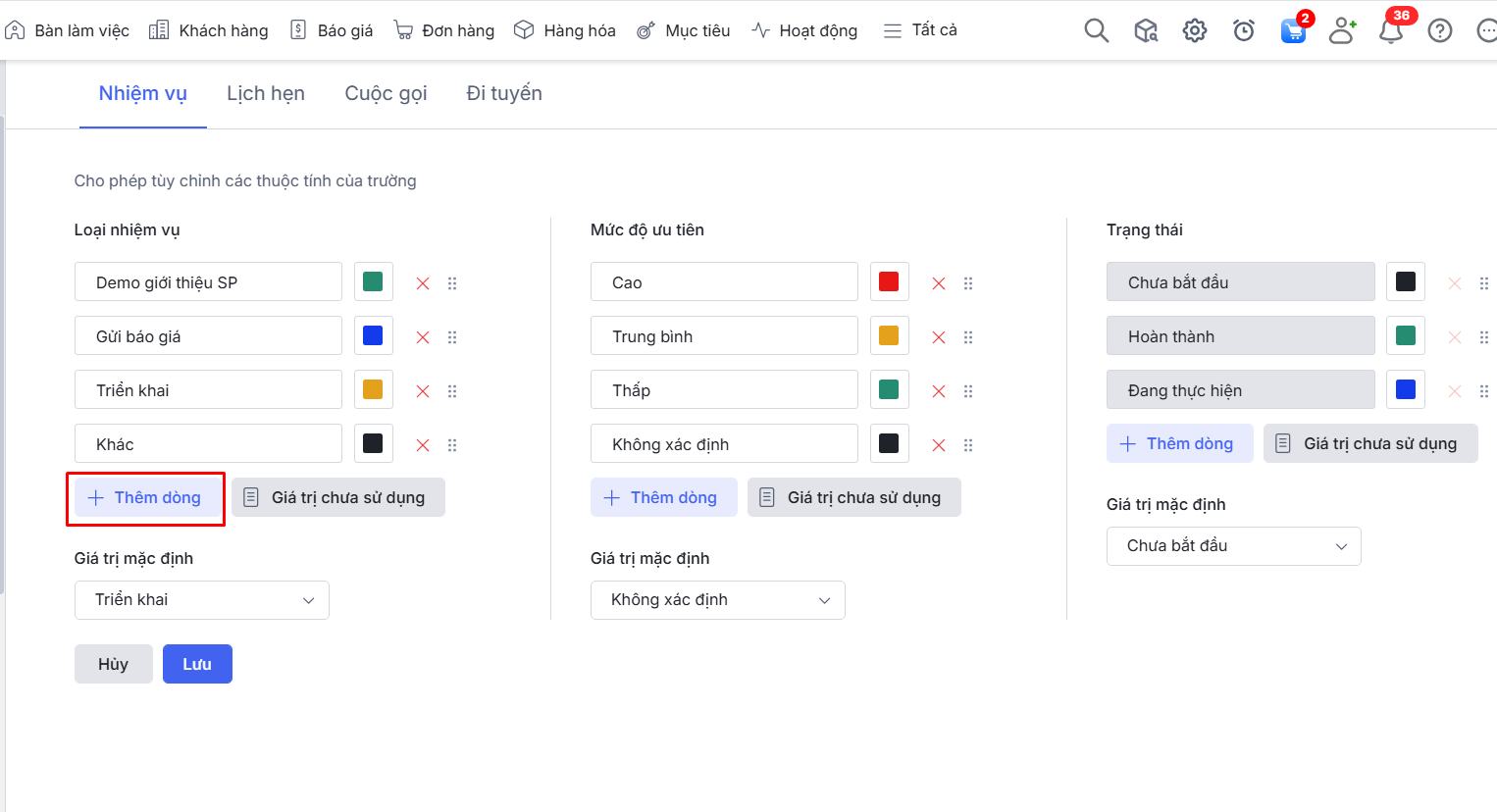Open the search magnifier icon
The image size is (1497, 812).
[x=1096, y=30]
